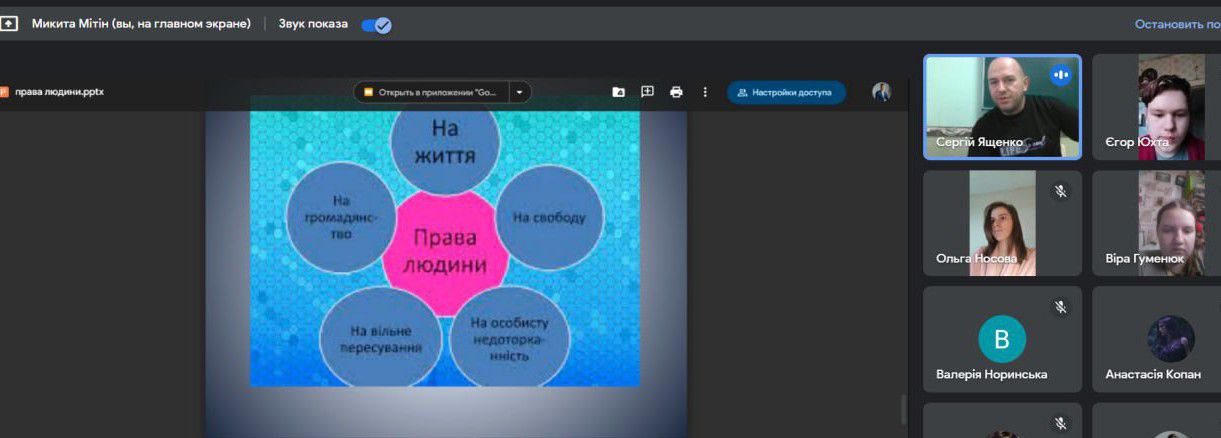Open the three-dot more options menu
This screenshot has height=438, width=1221.
[705, 92]
